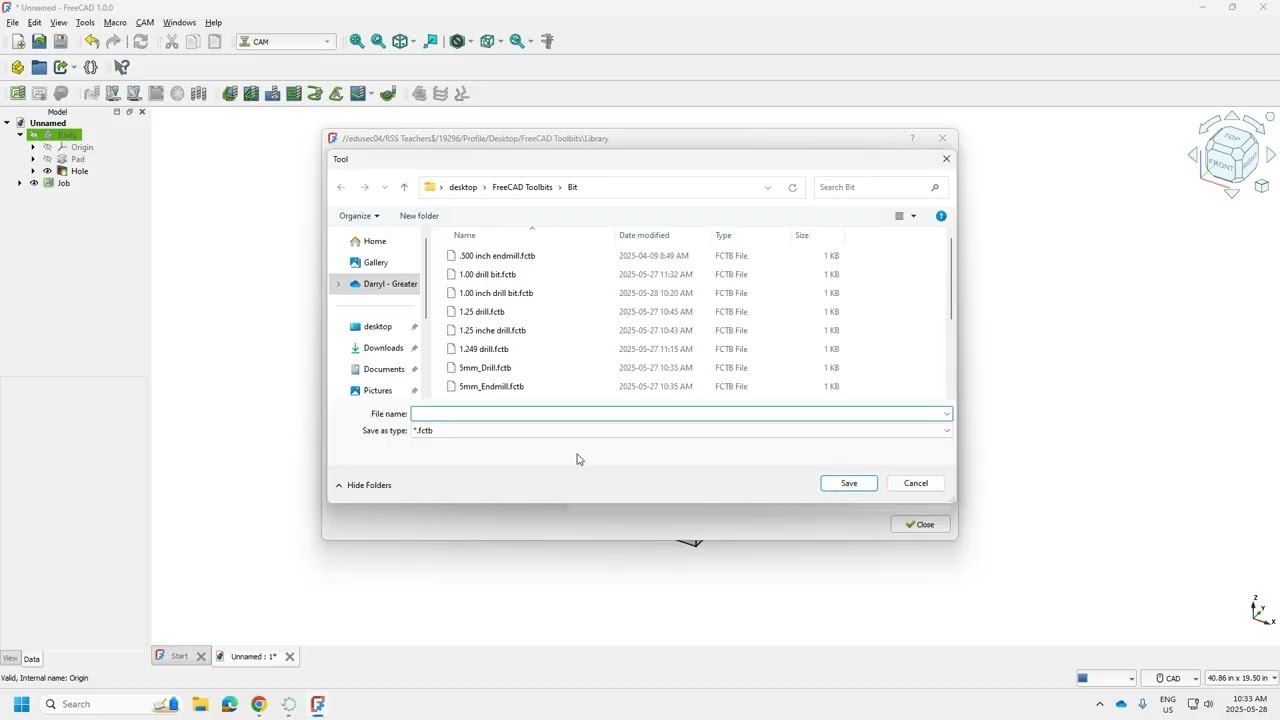The width and height of the screenshot is (1280, 720).
Task: Click the File name input field
Action: [681, 414]
